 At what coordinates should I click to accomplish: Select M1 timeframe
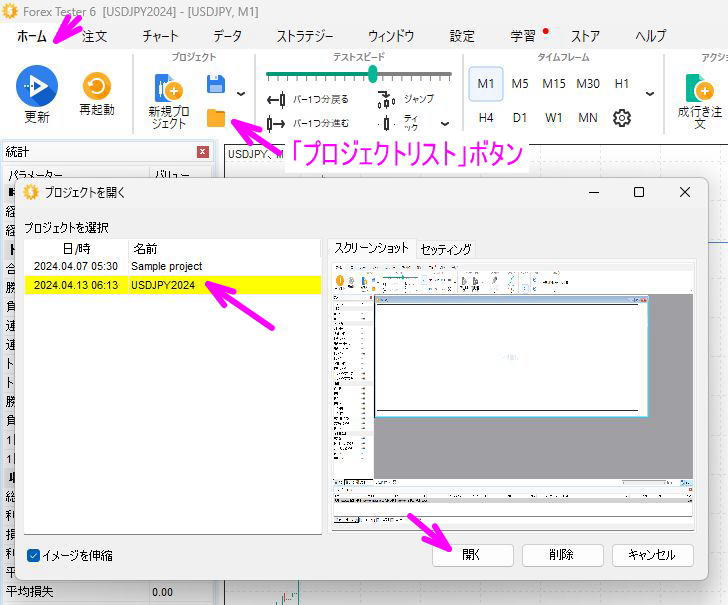pyautogui.click(x=486, y=84)
